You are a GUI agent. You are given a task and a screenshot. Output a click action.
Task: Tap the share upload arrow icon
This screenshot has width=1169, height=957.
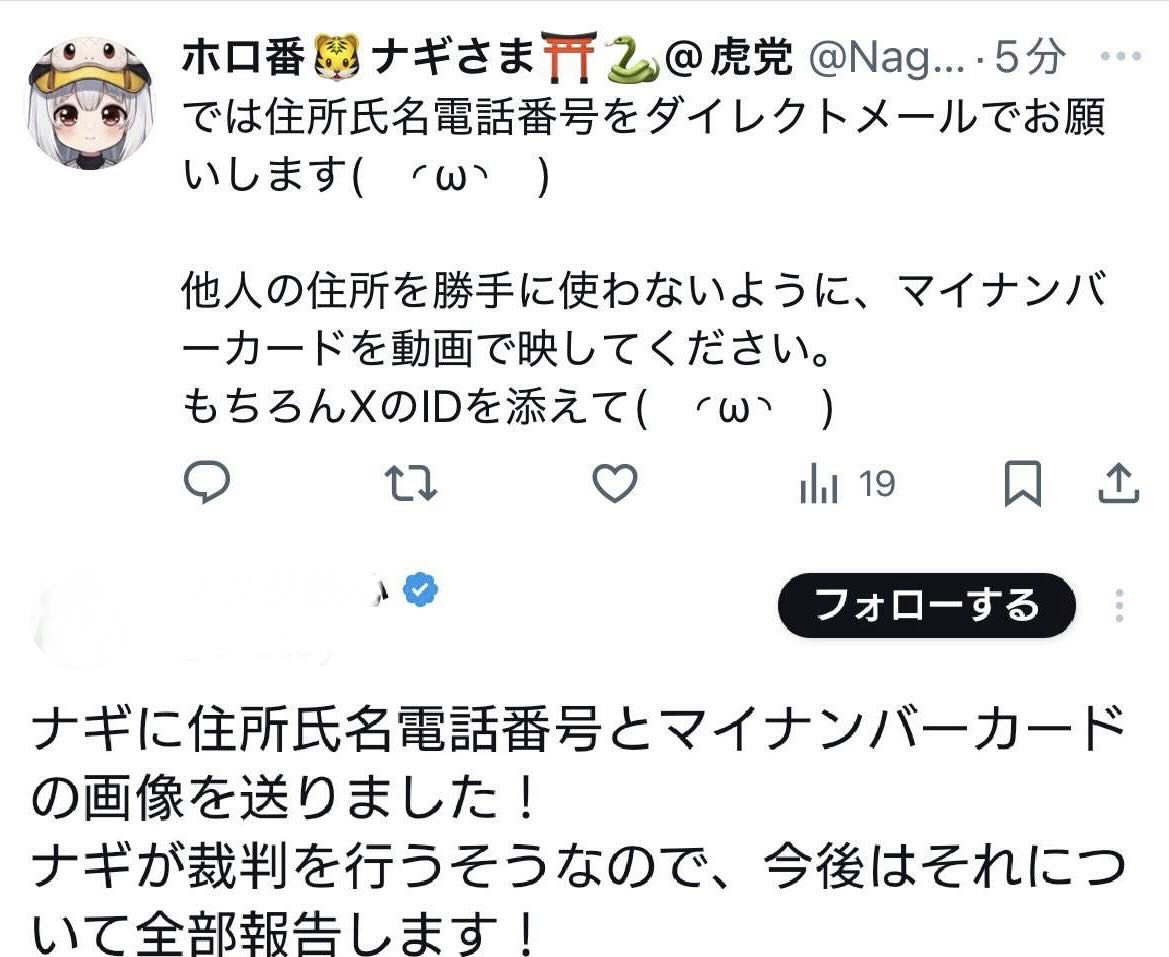point(1118,483)
